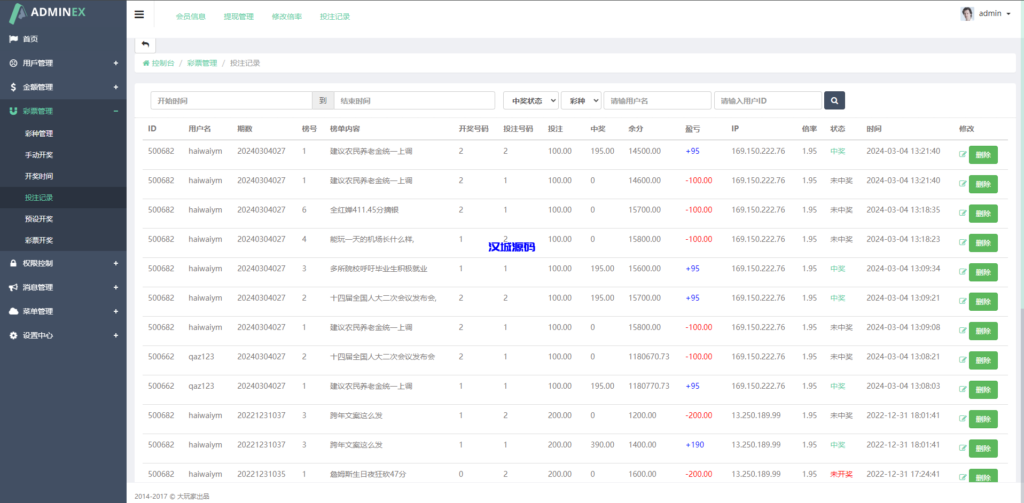Image resolution: width=1024 pixels, height=503 pixels.
Task: Delete the record timed 2022-12-31 17:24:41
Action: point(983,476)
